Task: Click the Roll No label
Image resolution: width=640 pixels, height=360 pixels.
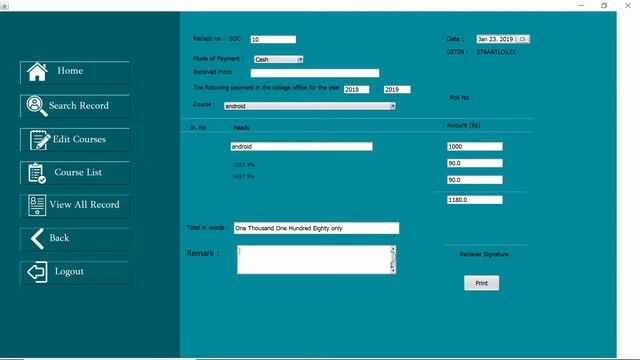Action: click(461, 98)
